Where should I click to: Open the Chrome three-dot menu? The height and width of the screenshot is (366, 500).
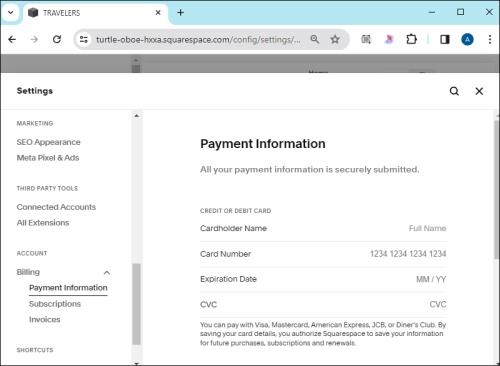(x=490, y=39)
